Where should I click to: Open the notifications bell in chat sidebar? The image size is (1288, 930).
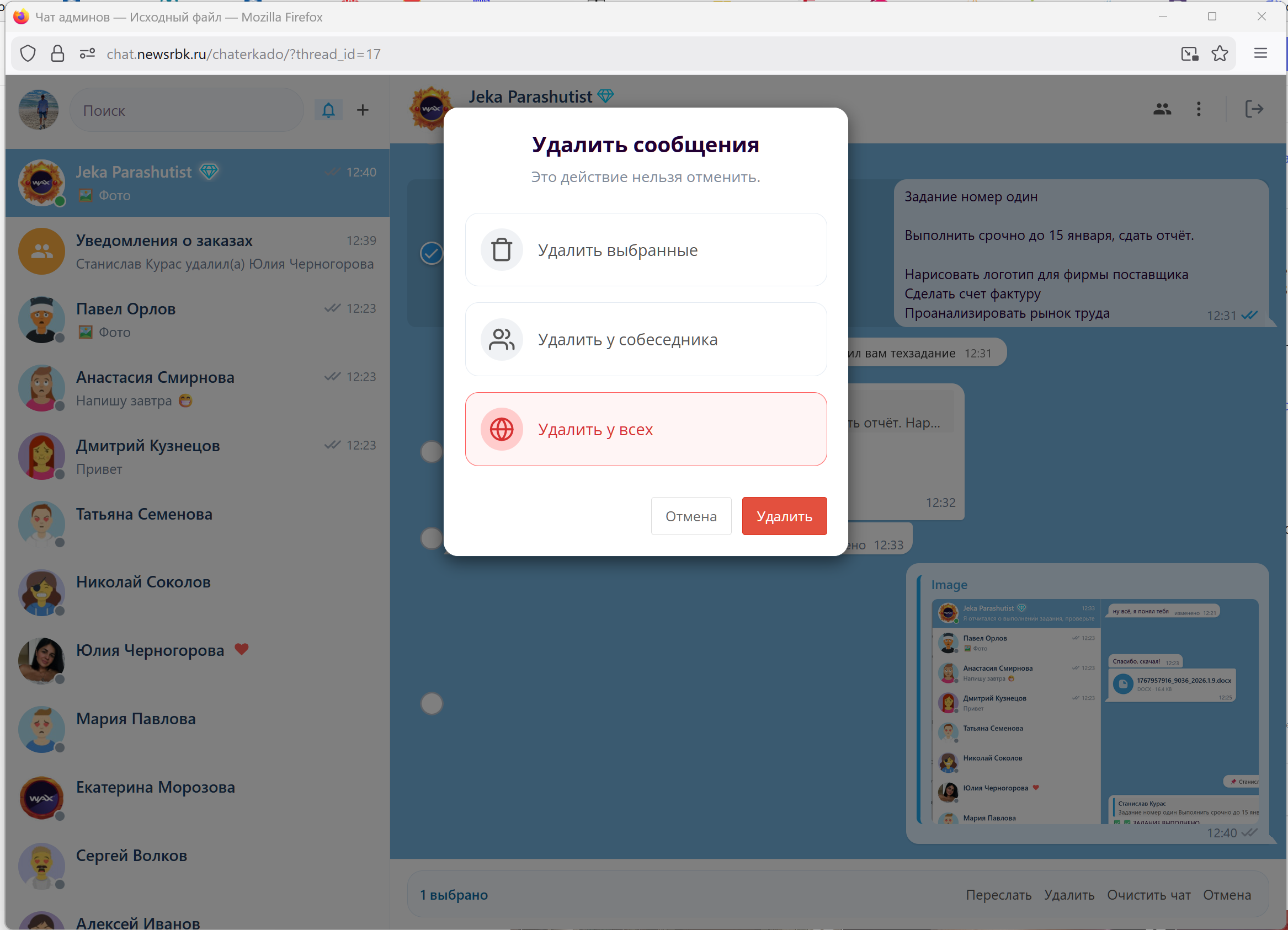pos(328,110)
